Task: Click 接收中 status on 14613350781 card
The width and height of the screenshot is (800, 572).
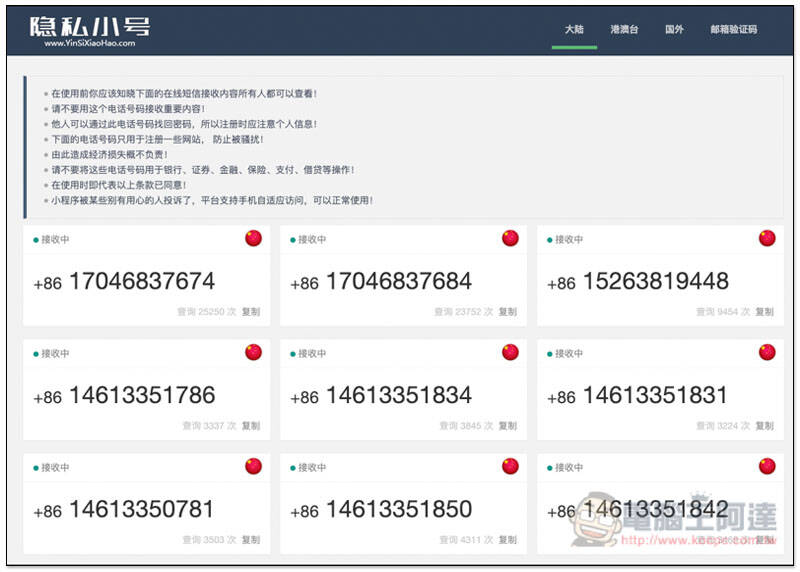Action: tap(52, 467)
